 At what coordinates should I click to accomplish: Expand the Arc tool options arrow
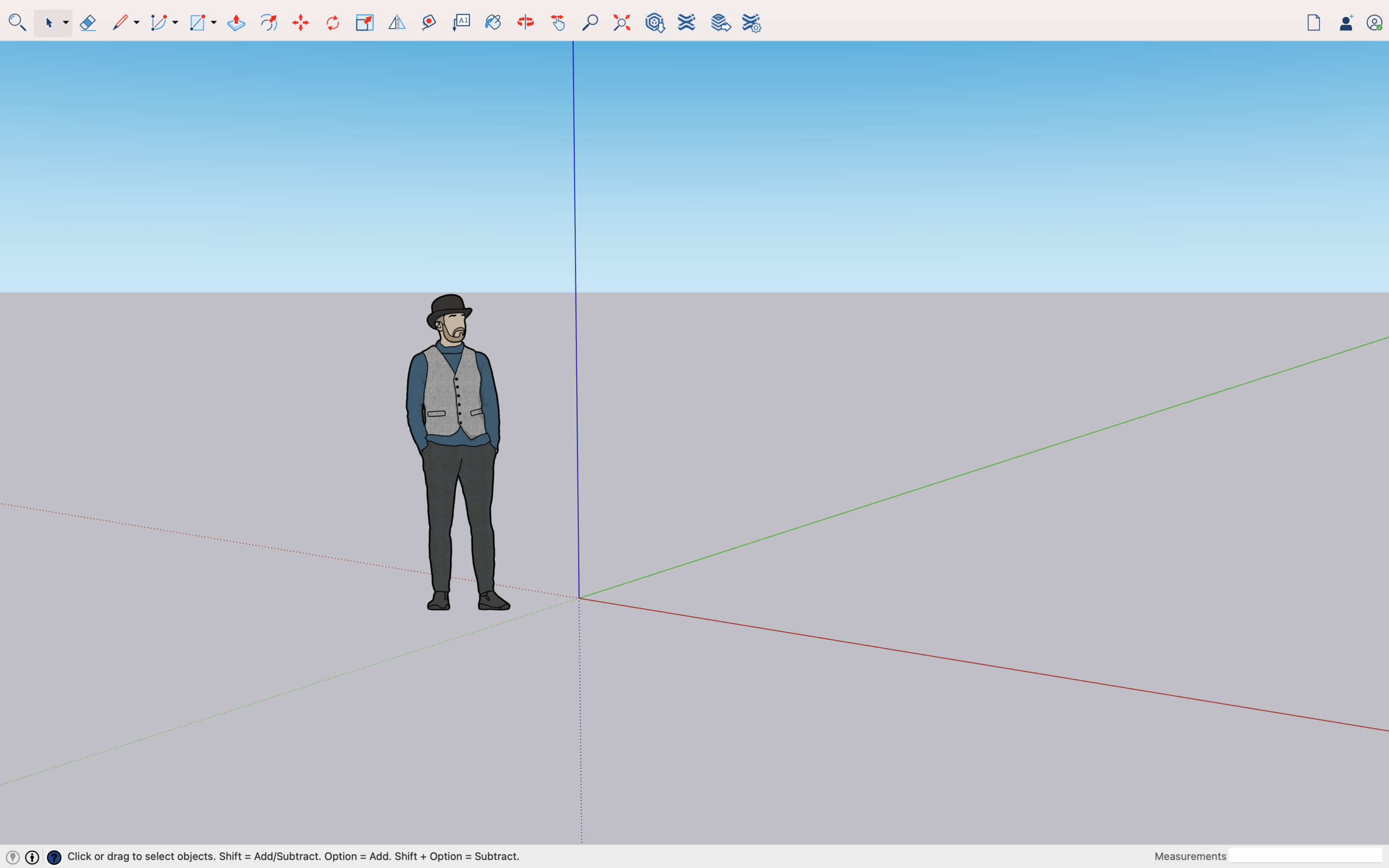point(175,23)
